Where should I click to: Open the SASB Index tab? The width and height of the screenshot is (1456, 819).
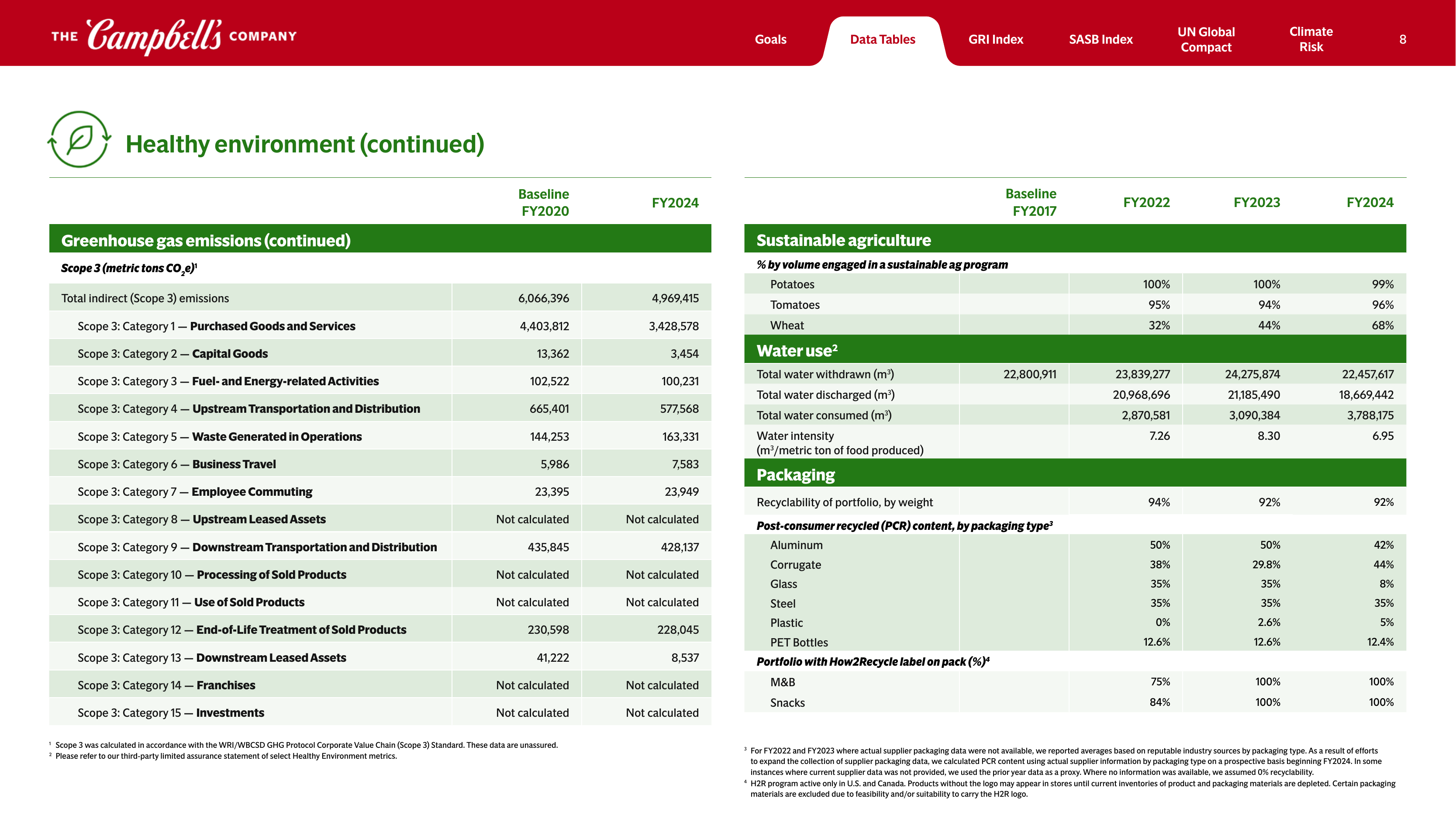tap(1101, 39)
